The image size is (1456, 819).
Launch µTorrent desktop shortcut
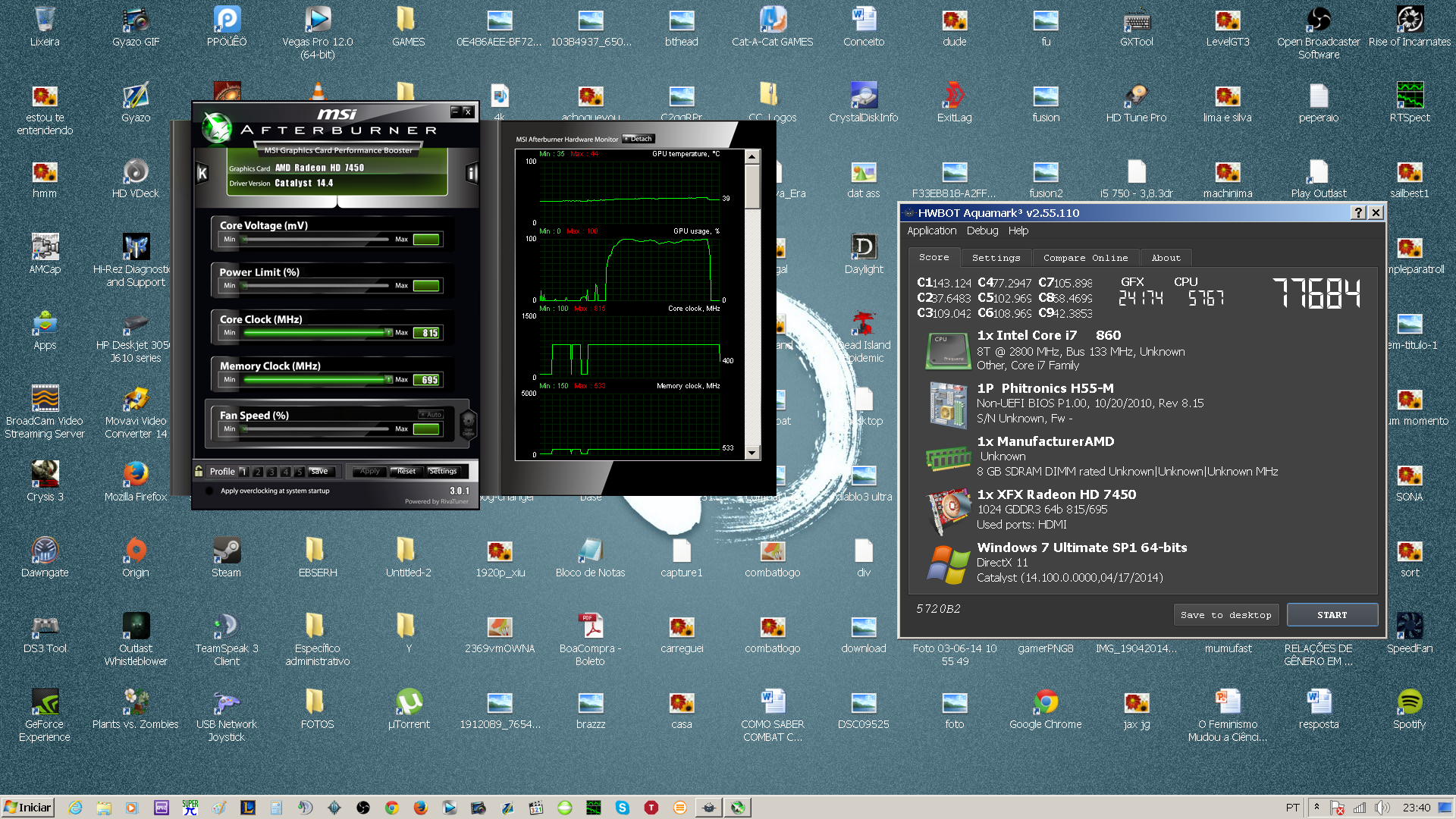tap(409, 709)
